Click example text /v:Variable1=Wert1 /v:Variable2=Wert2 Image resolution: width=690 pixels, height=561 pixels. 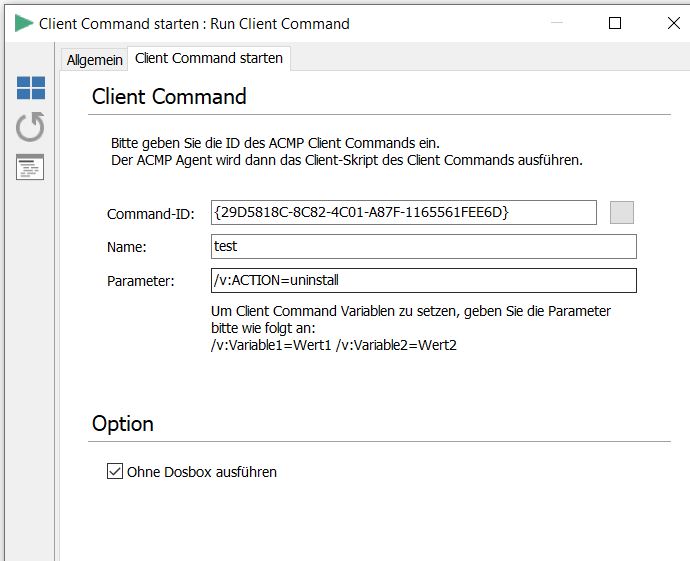tap(334, 345)
